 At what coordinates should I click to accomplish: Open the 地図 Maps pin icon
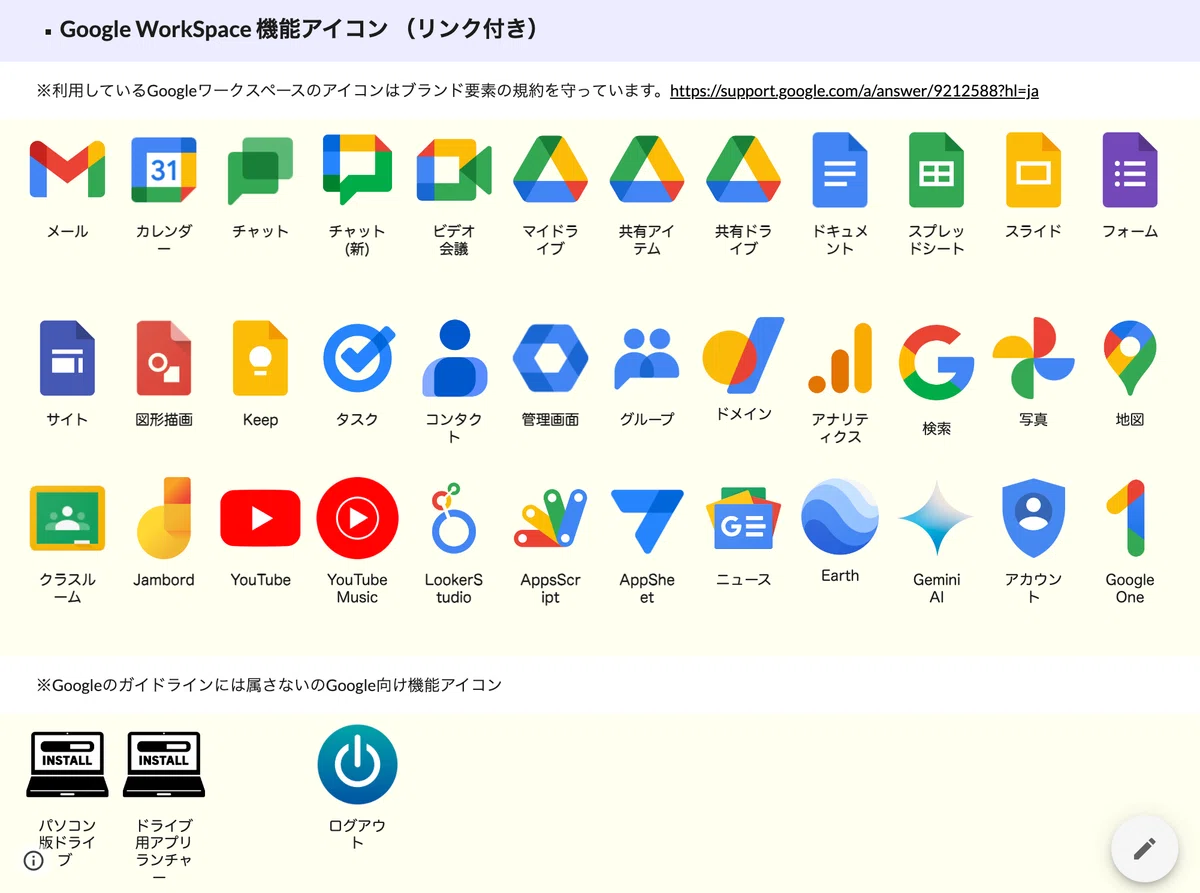[x=1130, y=358]
